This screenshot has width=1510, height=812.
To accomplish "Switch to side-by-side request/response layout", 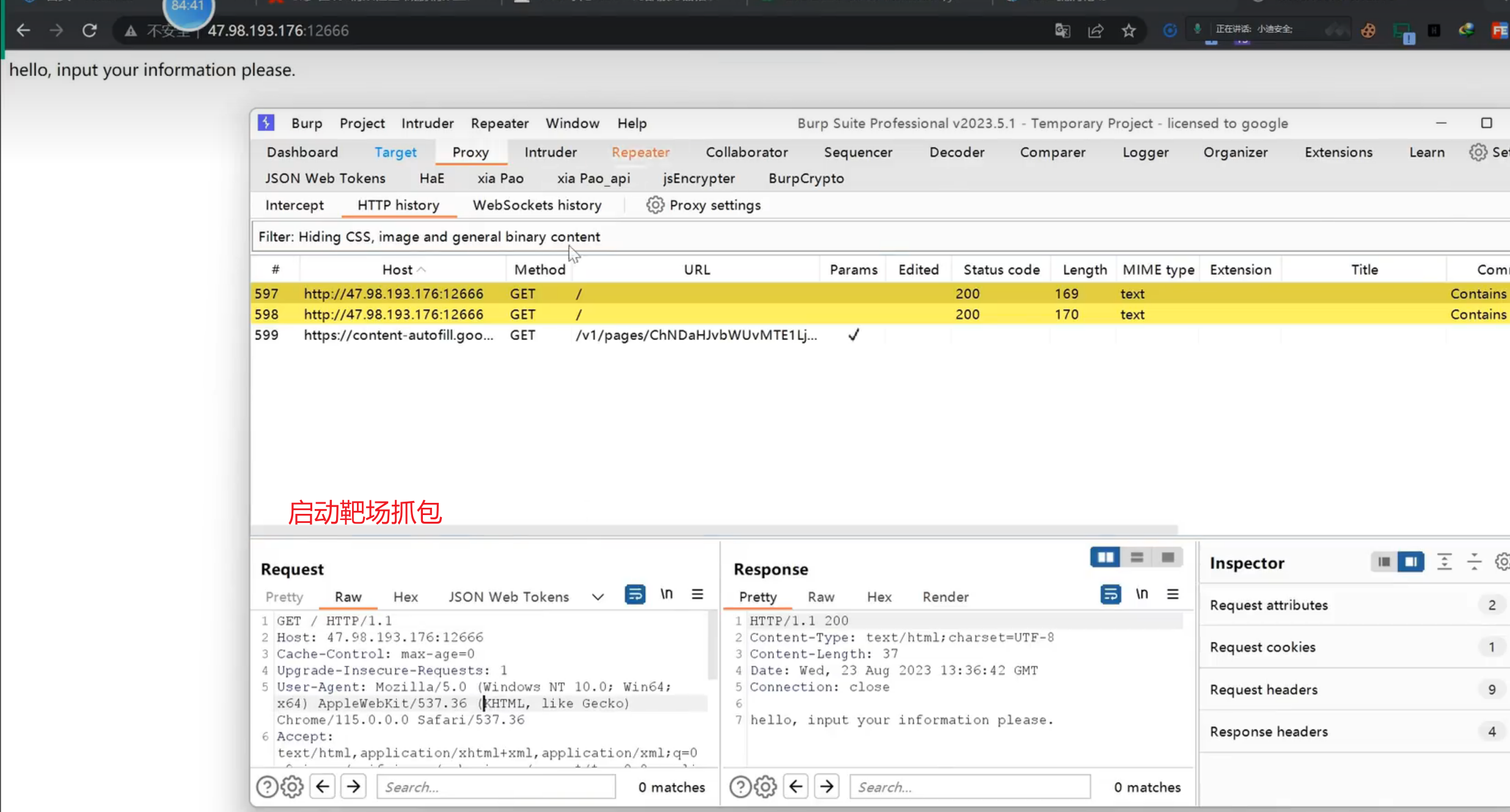I will click(1105, 557).
